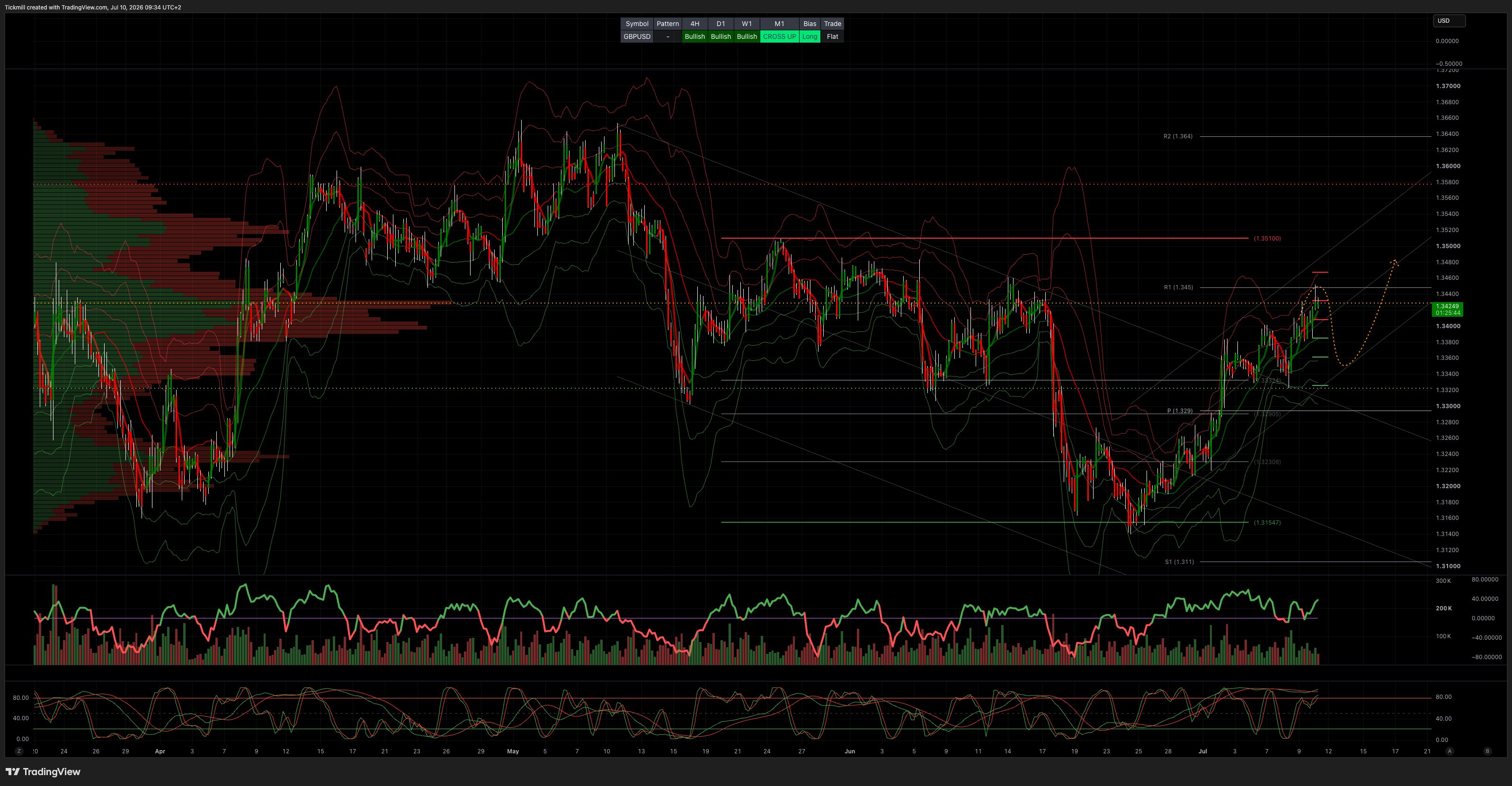Click the R1 (1.345) pivot label
The width and height of the screenshot is (1512, 786).
1178,287
